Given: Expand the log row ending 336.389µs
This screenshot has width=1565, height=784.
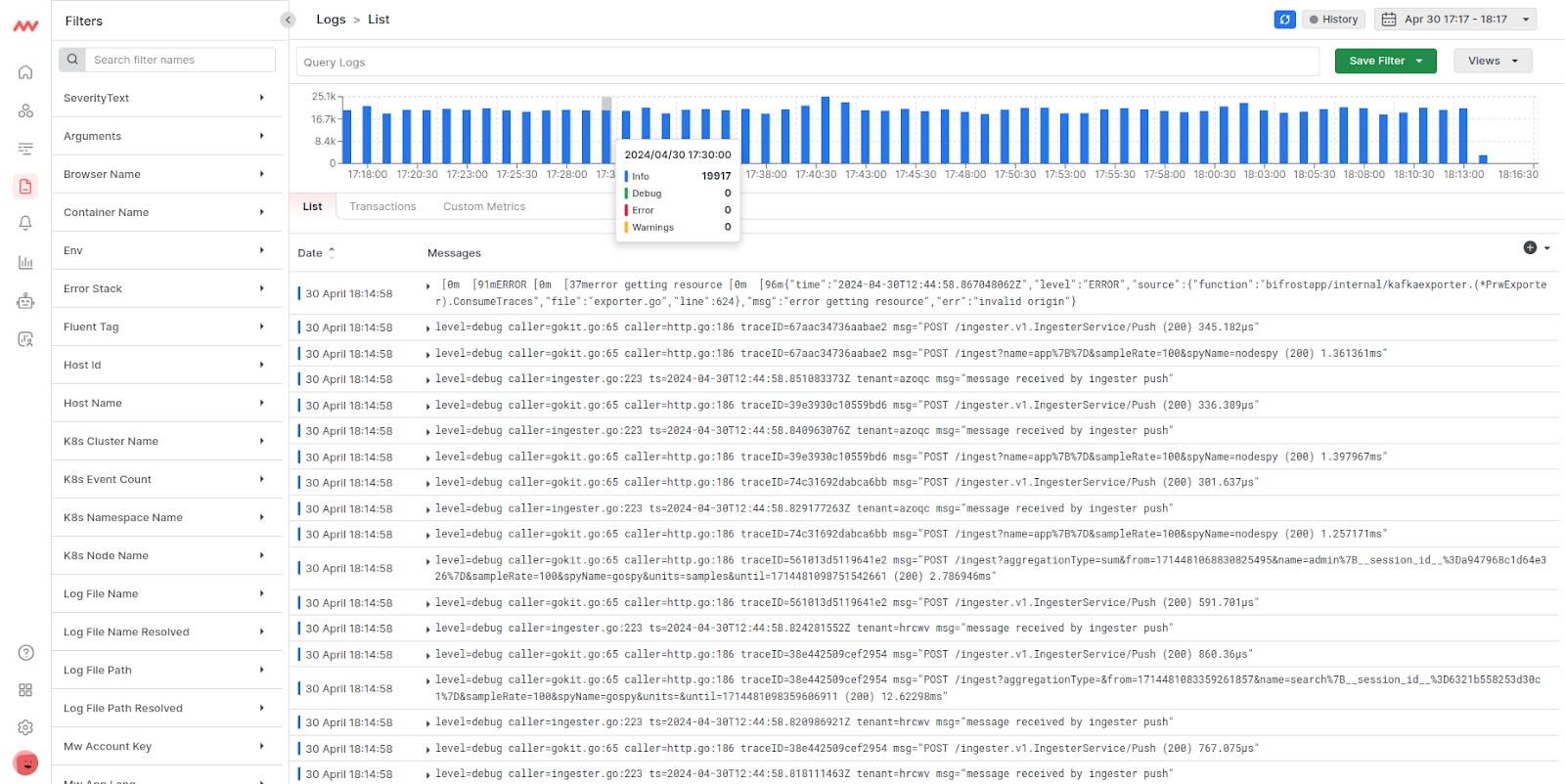Looking at the screenshot, I should pos(428,406).
